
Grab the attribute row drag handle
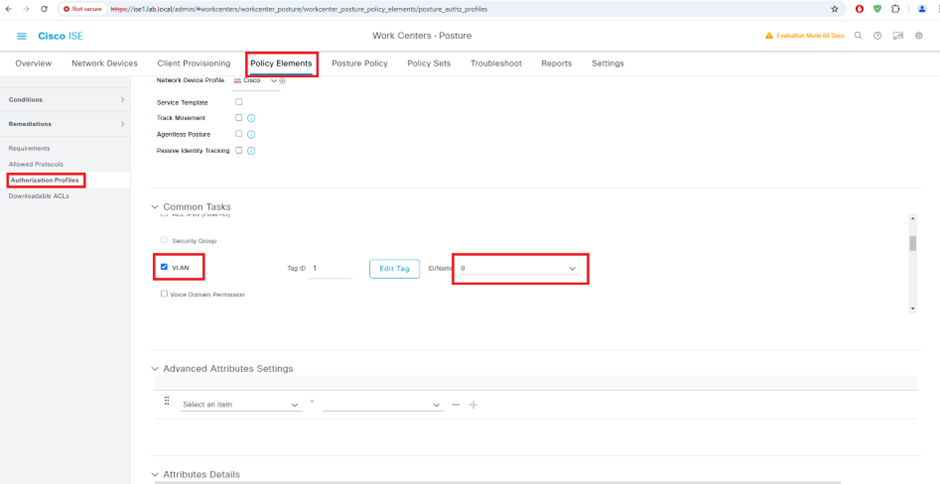click(167, 401)
